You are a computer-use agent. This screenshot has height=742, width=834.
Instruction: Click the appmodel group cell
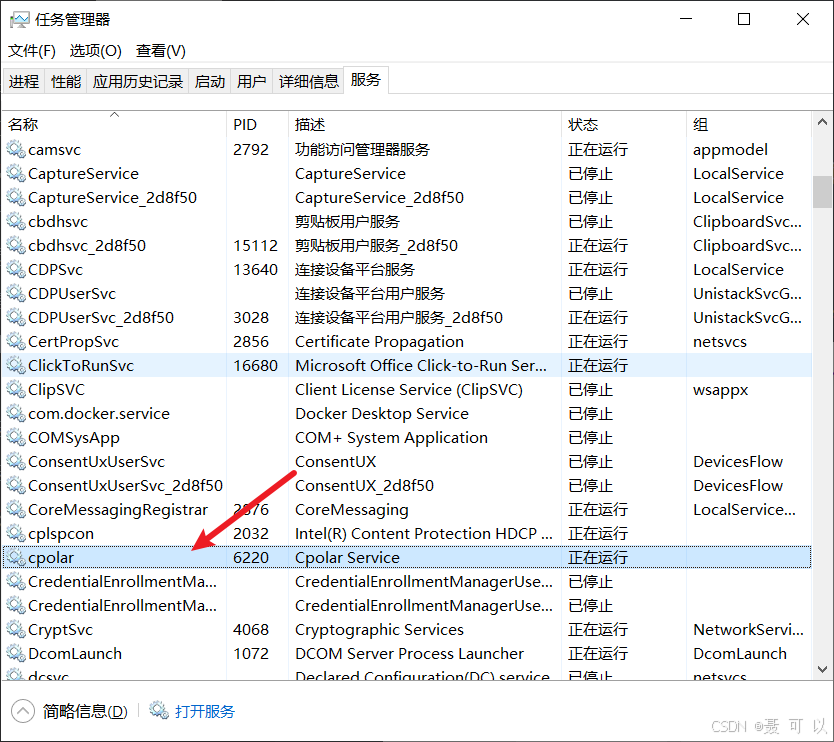pos(730,149)
